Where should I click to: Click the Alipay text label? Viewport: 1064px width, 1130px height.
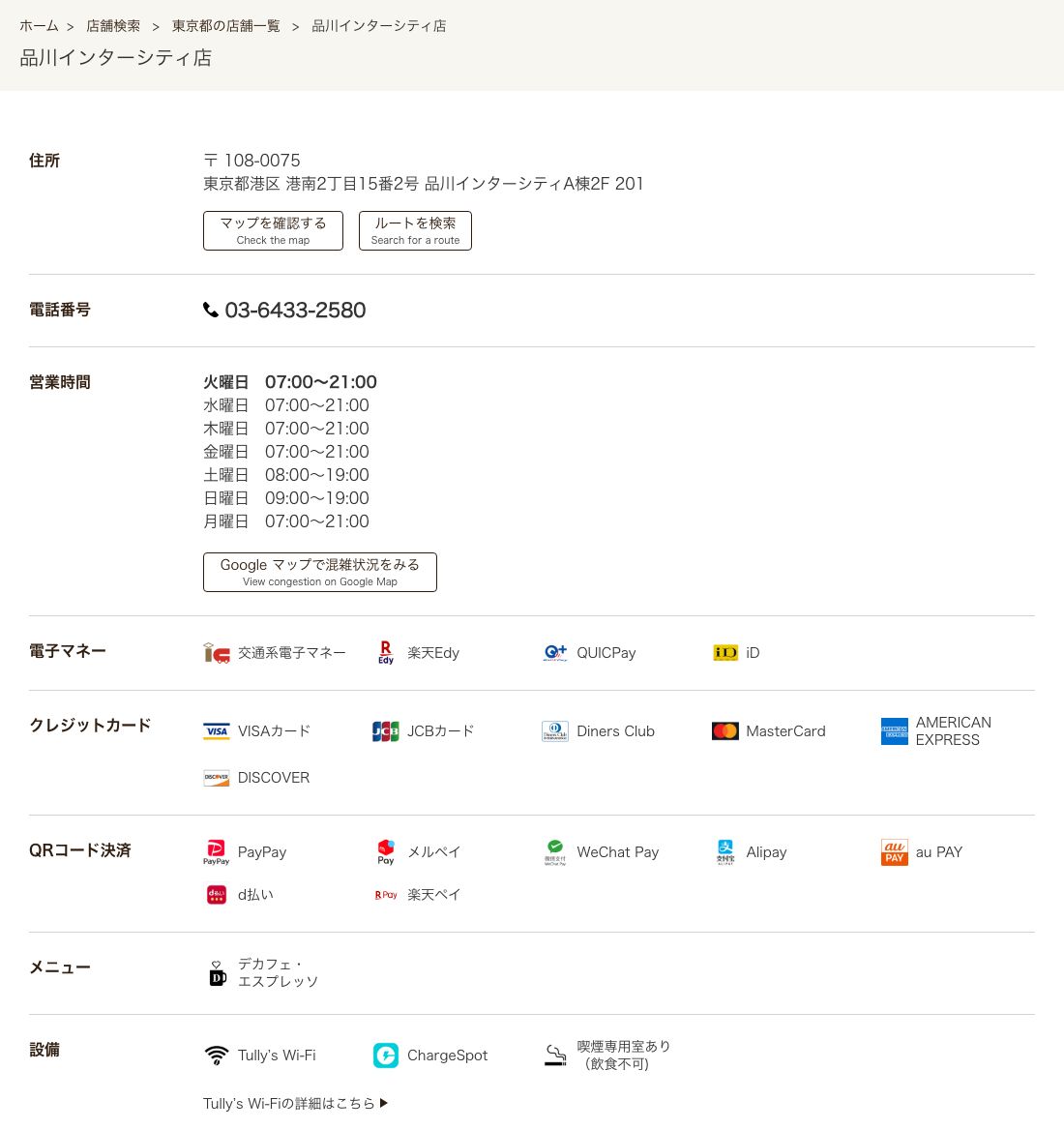(766, 852)
